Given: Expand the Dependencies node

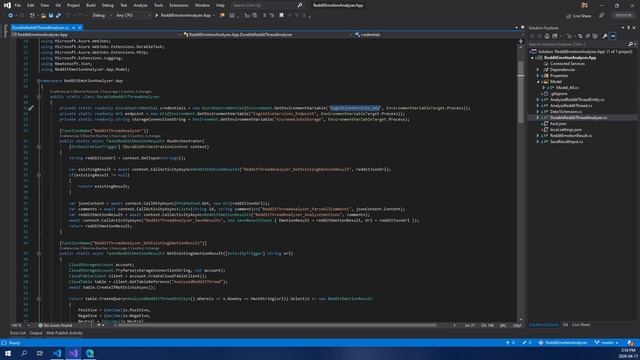Looking at the screenshot, I should (538, 70).
